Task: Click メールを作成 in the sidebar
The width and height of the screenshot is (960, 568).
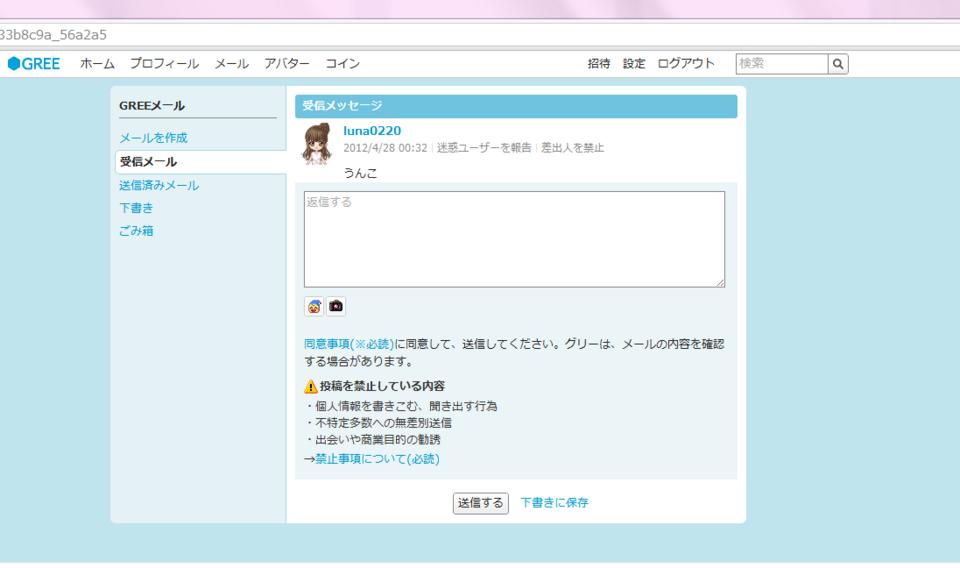Action: 153,138
